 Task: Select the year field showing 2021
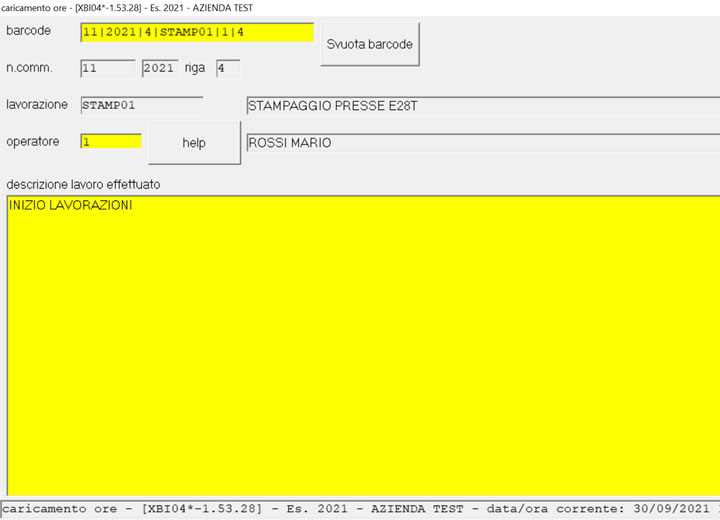tap(159, 69)
